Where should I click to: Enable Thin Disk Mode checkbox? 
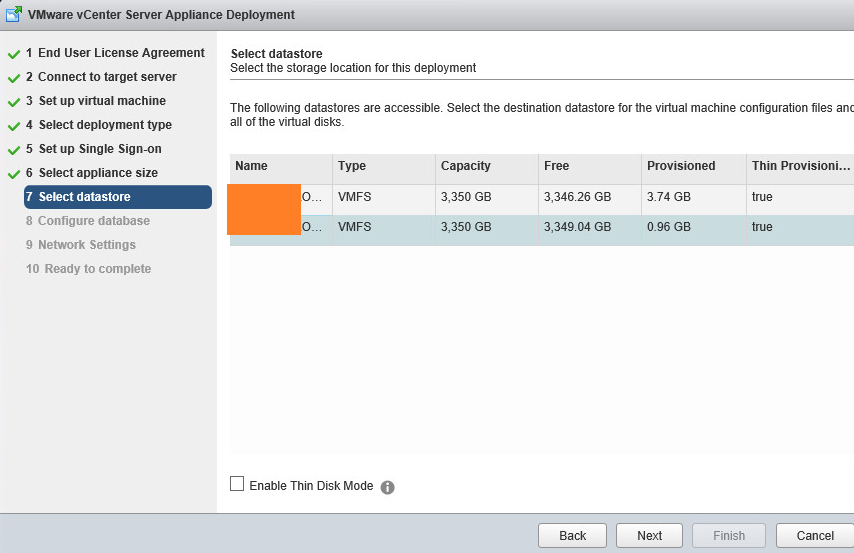(237, 484)
